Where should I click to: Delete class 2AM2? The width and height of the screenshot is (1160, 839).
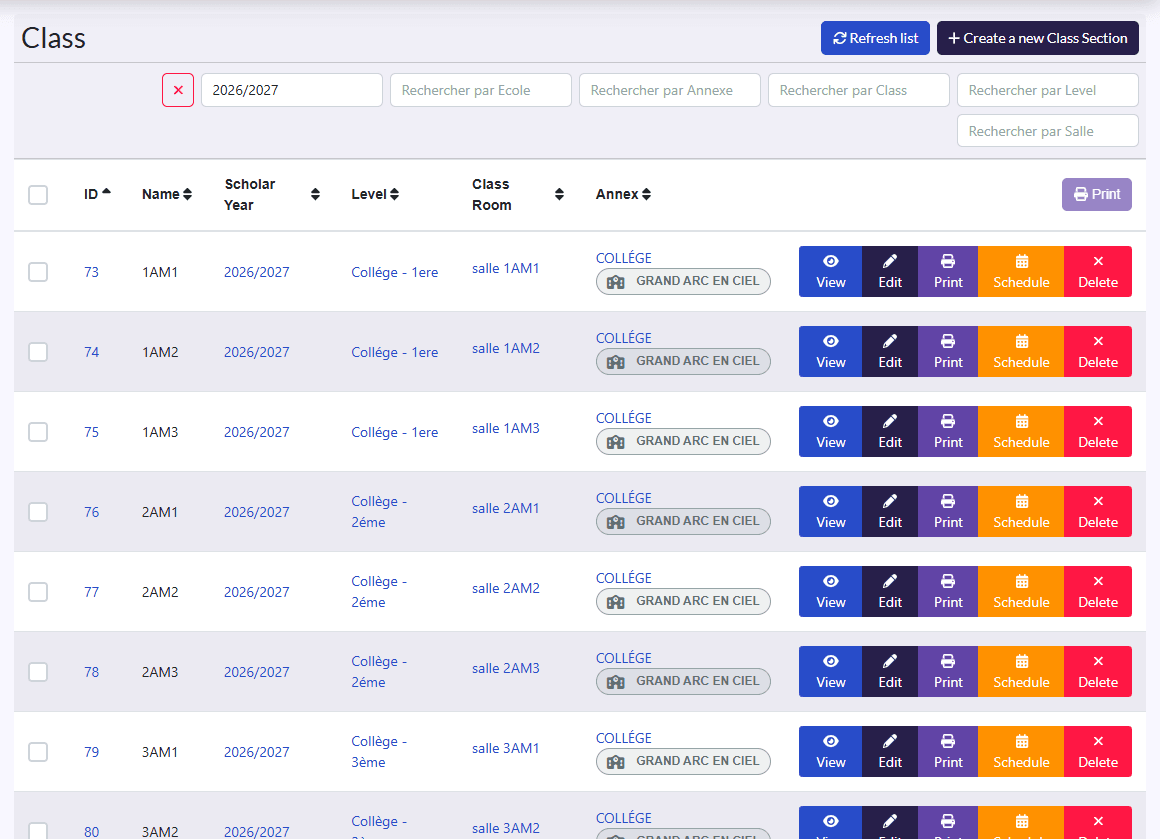click(1098, 591)
